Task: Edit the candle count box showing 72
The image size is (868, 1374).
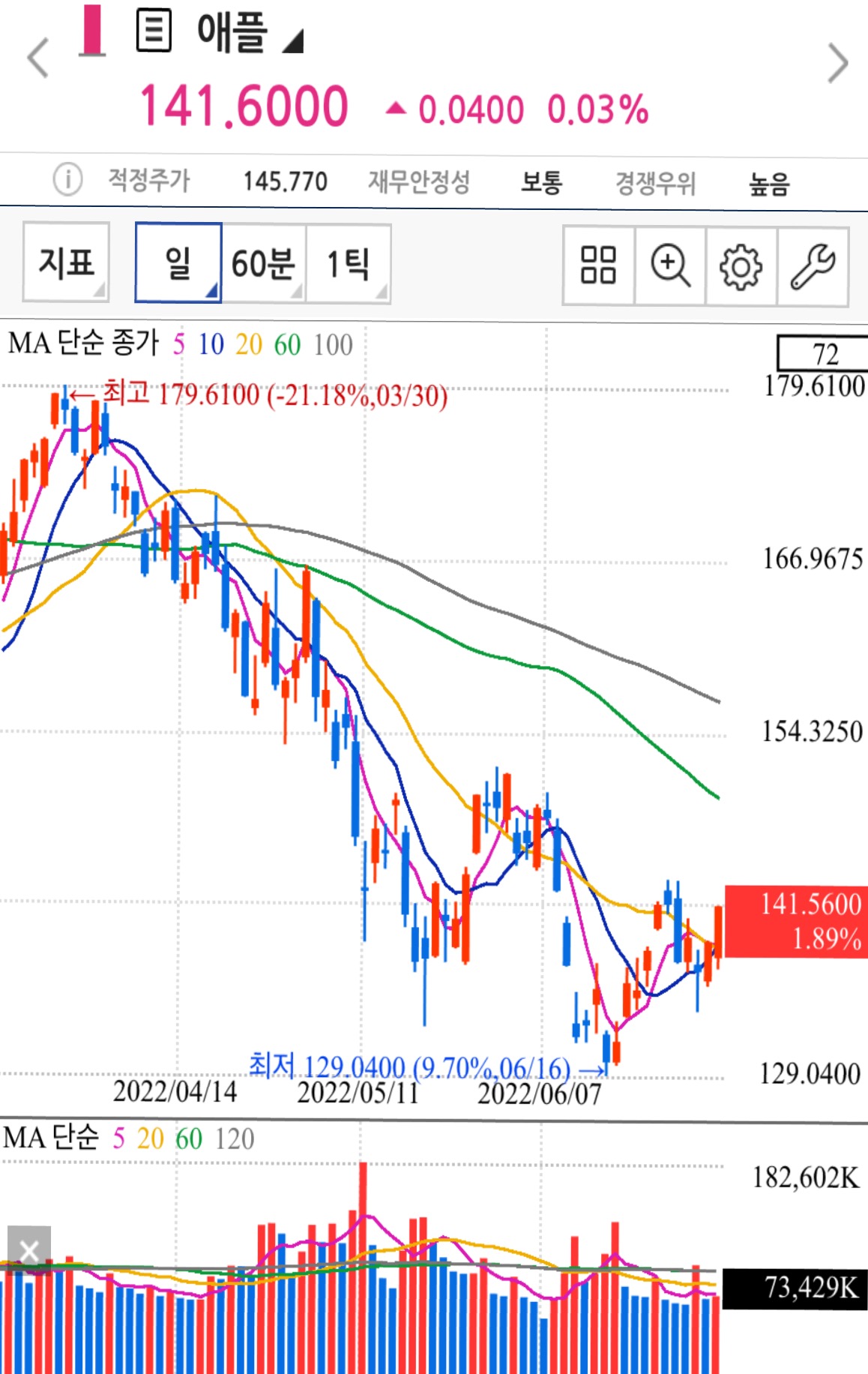Action: tap(823, 353)
